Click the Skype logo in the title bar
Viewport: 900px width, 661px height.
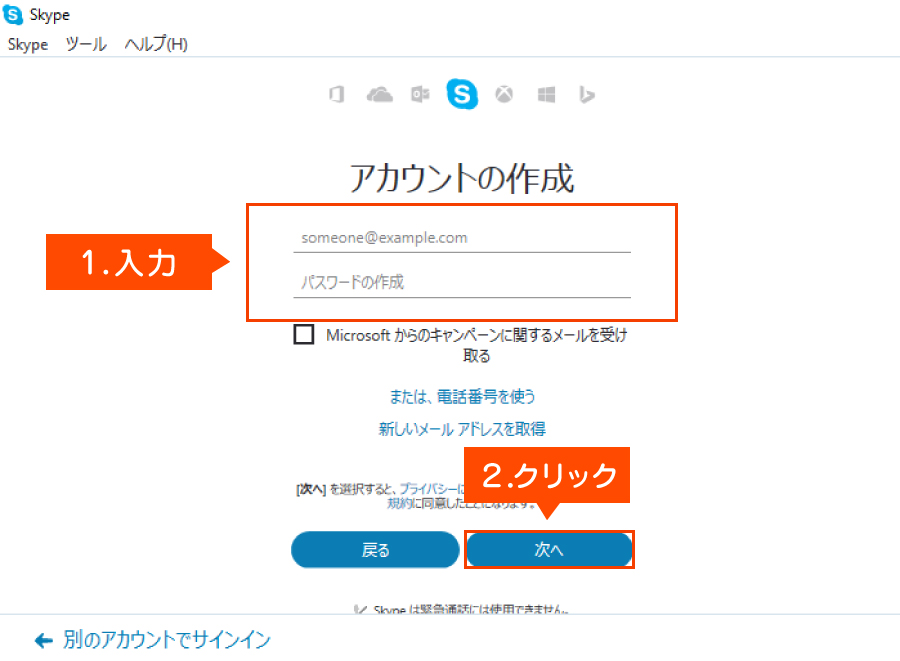pos(14,16)
